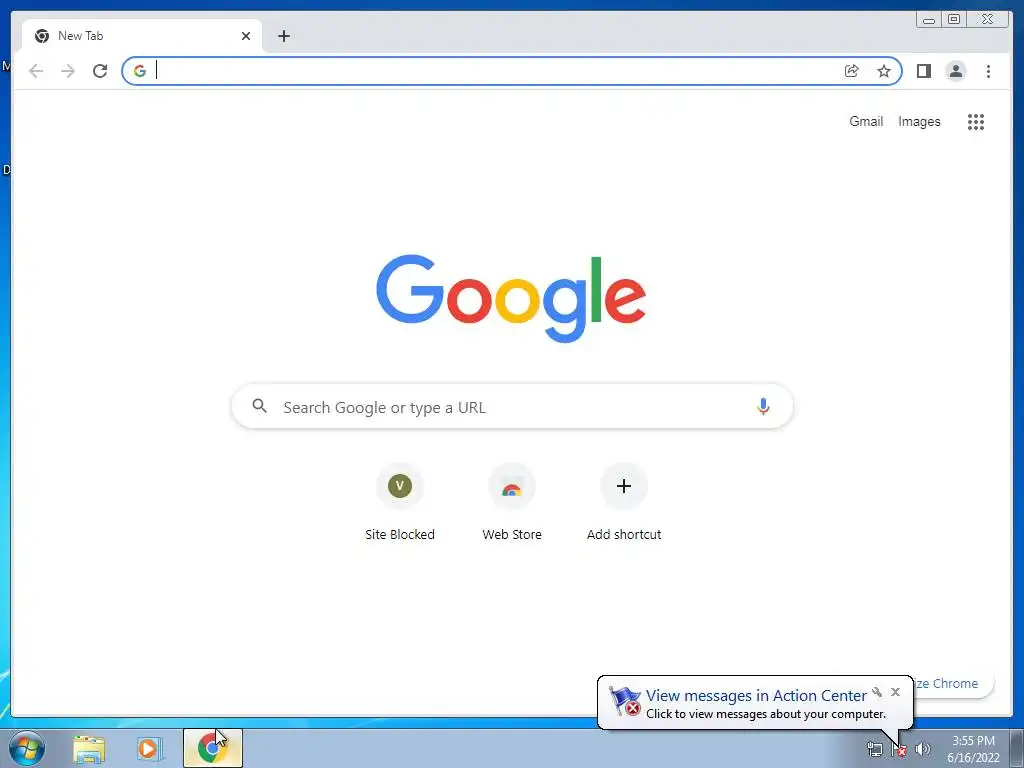Open a new tab with plus button

point(283,36)
